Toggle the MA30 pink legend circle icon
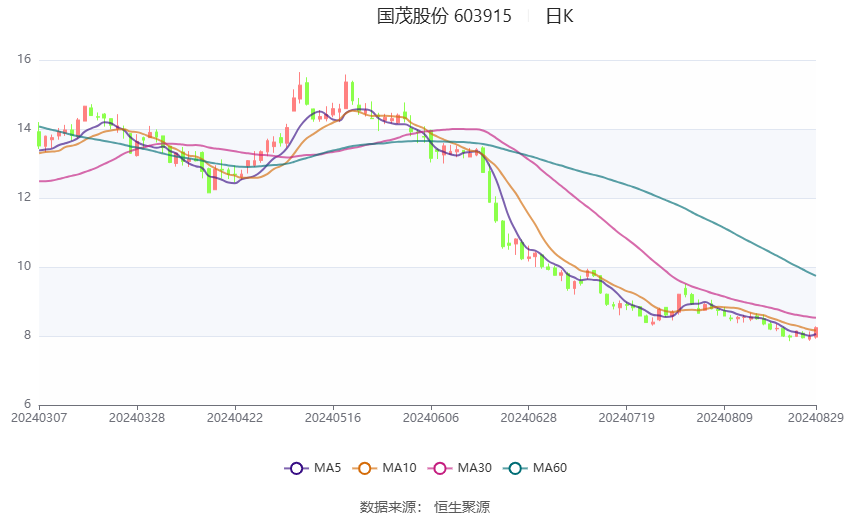 pyautogui.click(x=440, y=468)
